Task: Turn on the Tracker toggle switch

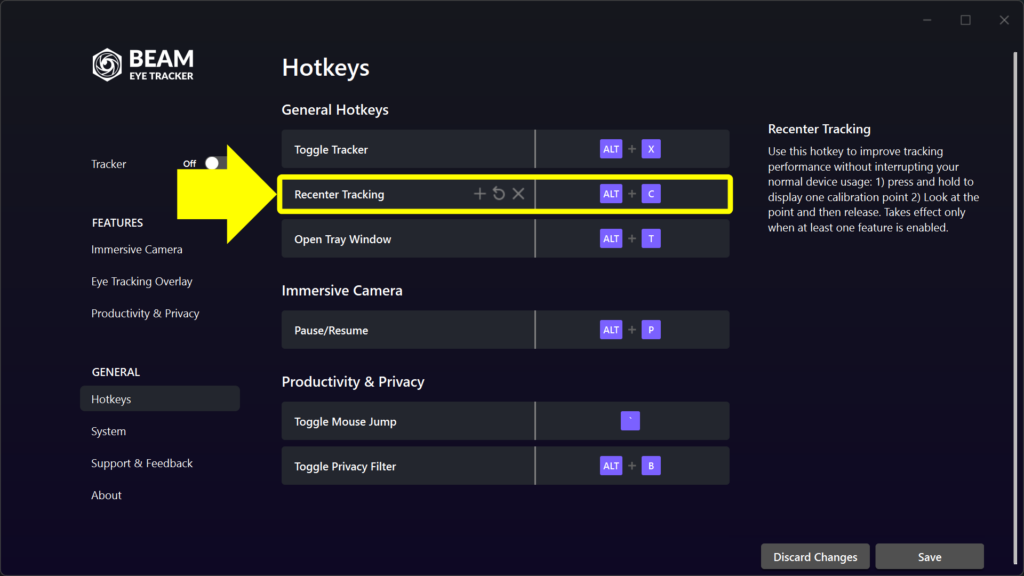Action: tap(215, 163)
